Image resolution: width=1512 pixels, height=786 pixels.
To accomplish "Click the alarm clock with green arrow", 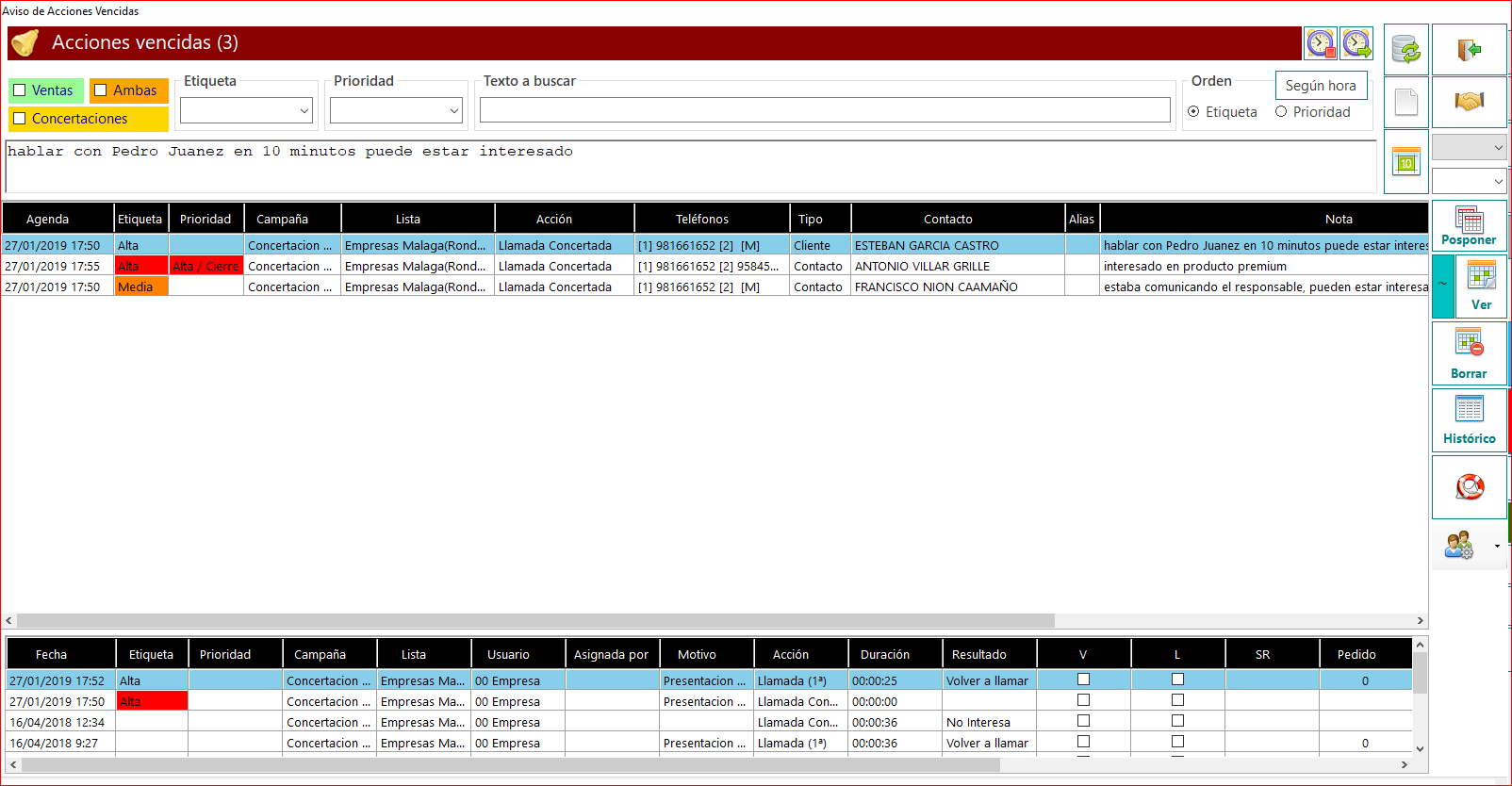I will tap(1356, 43).
